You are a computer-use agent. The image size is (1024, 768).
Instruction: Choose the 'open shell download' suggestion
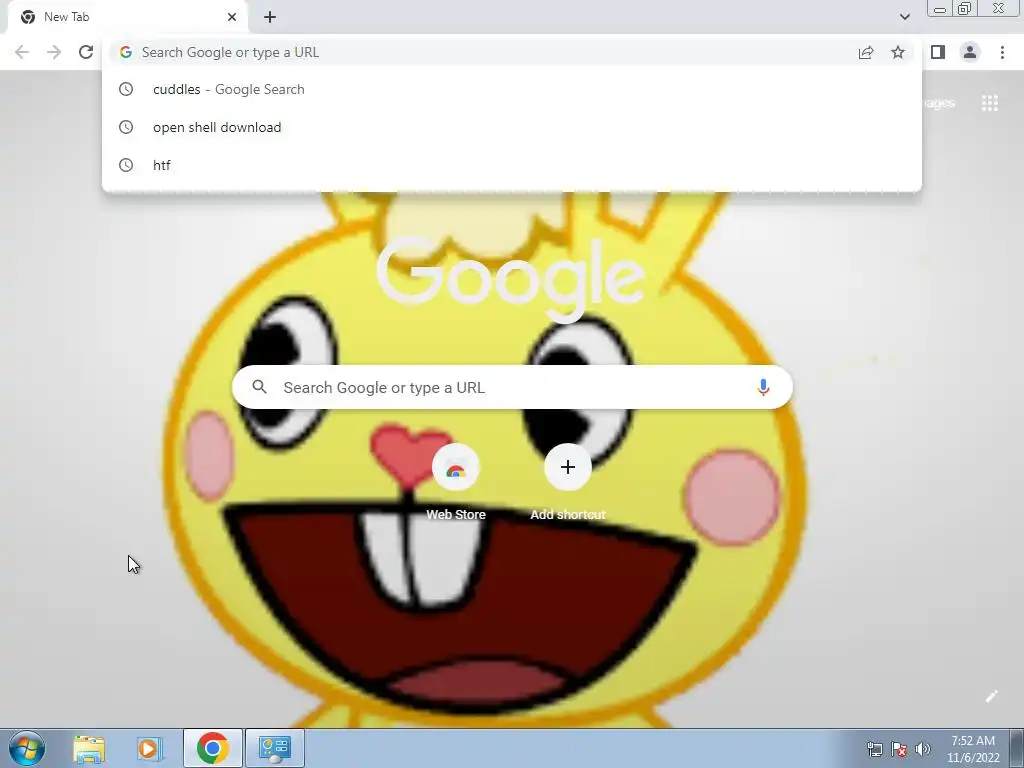click(x=512, y=127)
